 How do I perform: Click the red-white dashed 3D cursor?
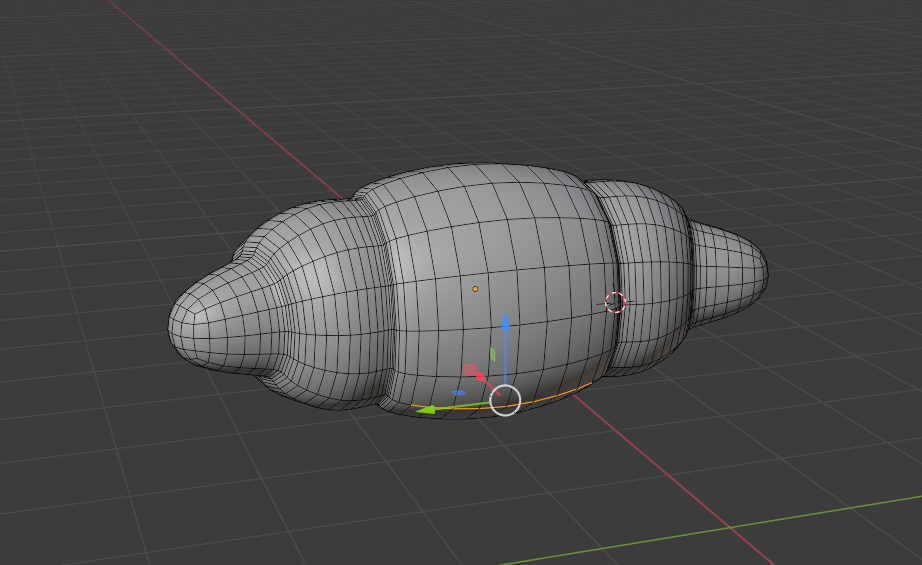[x=615, y=302]
